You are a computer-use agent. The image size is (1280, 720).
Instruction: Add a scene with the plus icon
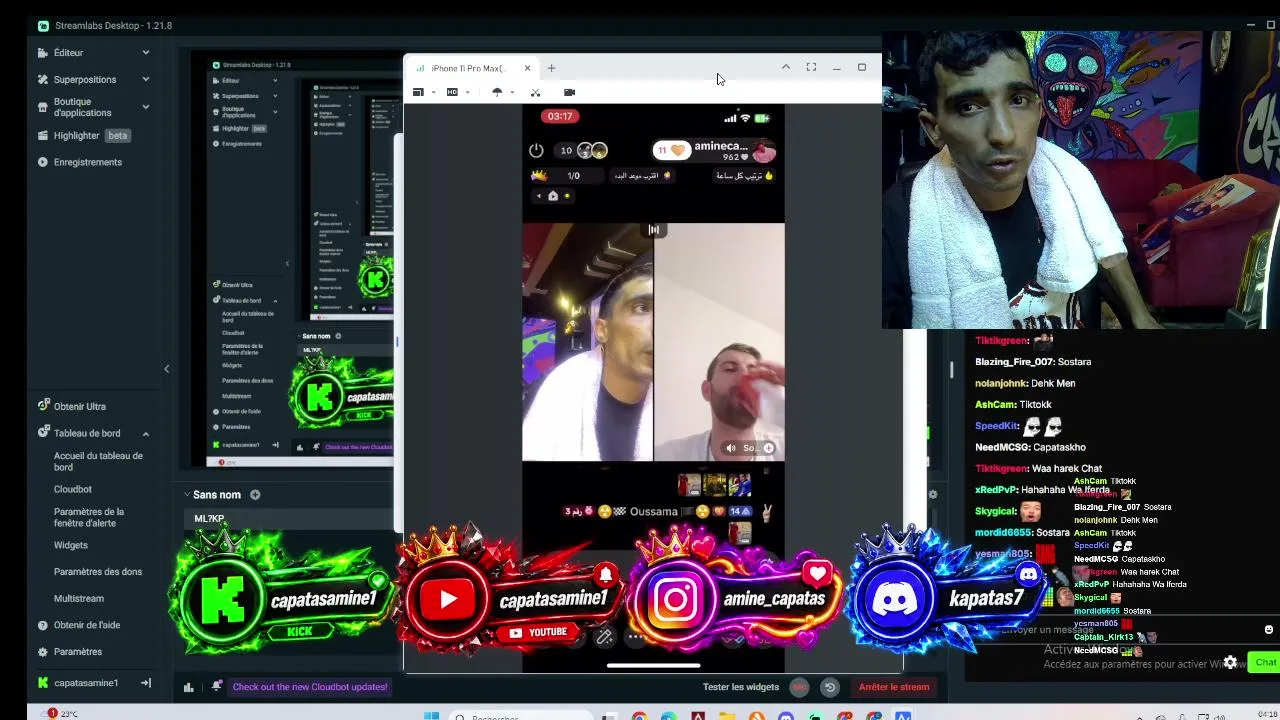click(x=255, y=494)
